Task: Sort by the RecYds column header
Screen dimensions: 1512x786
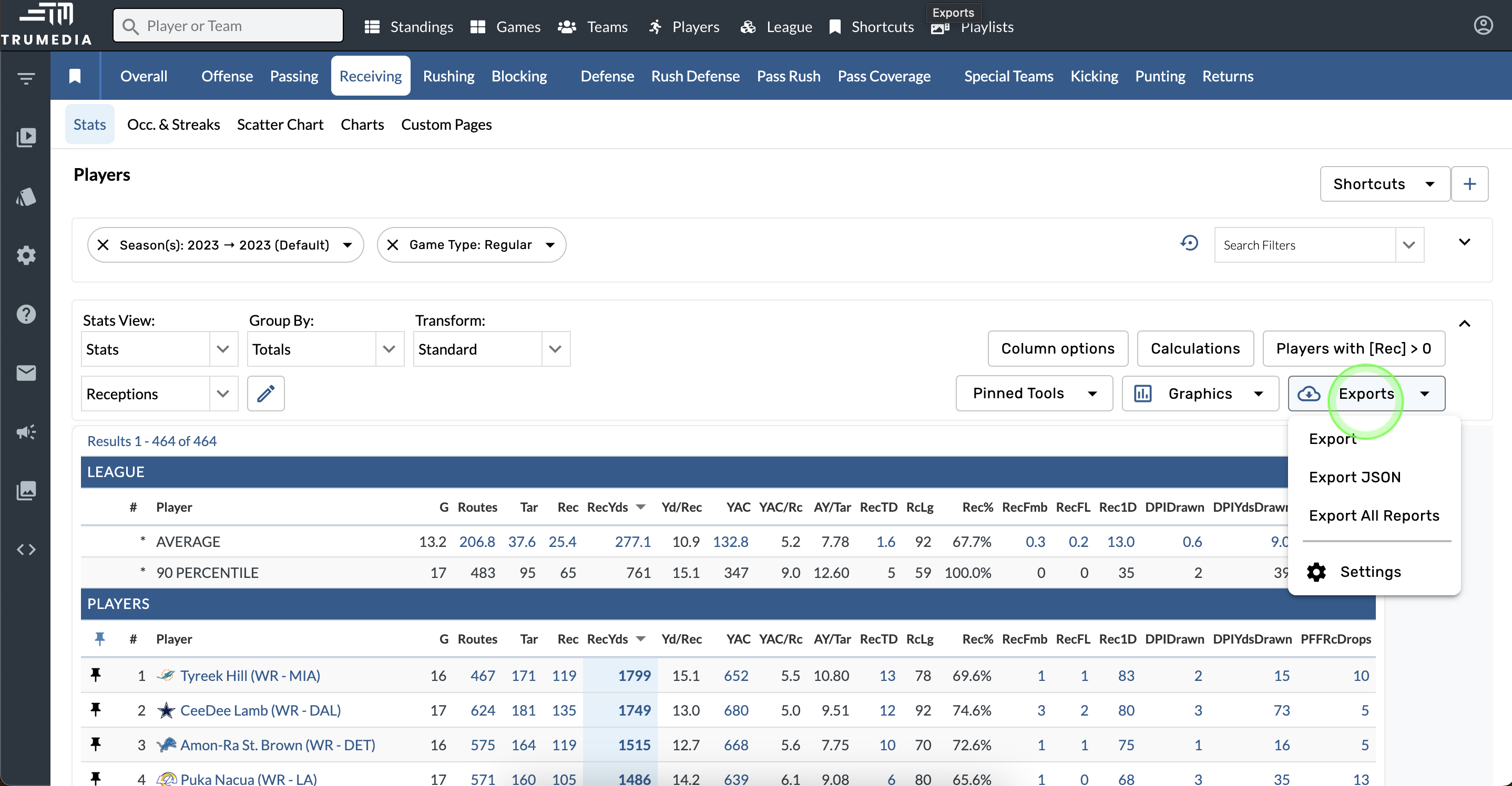Action: [x=608, y=639]
